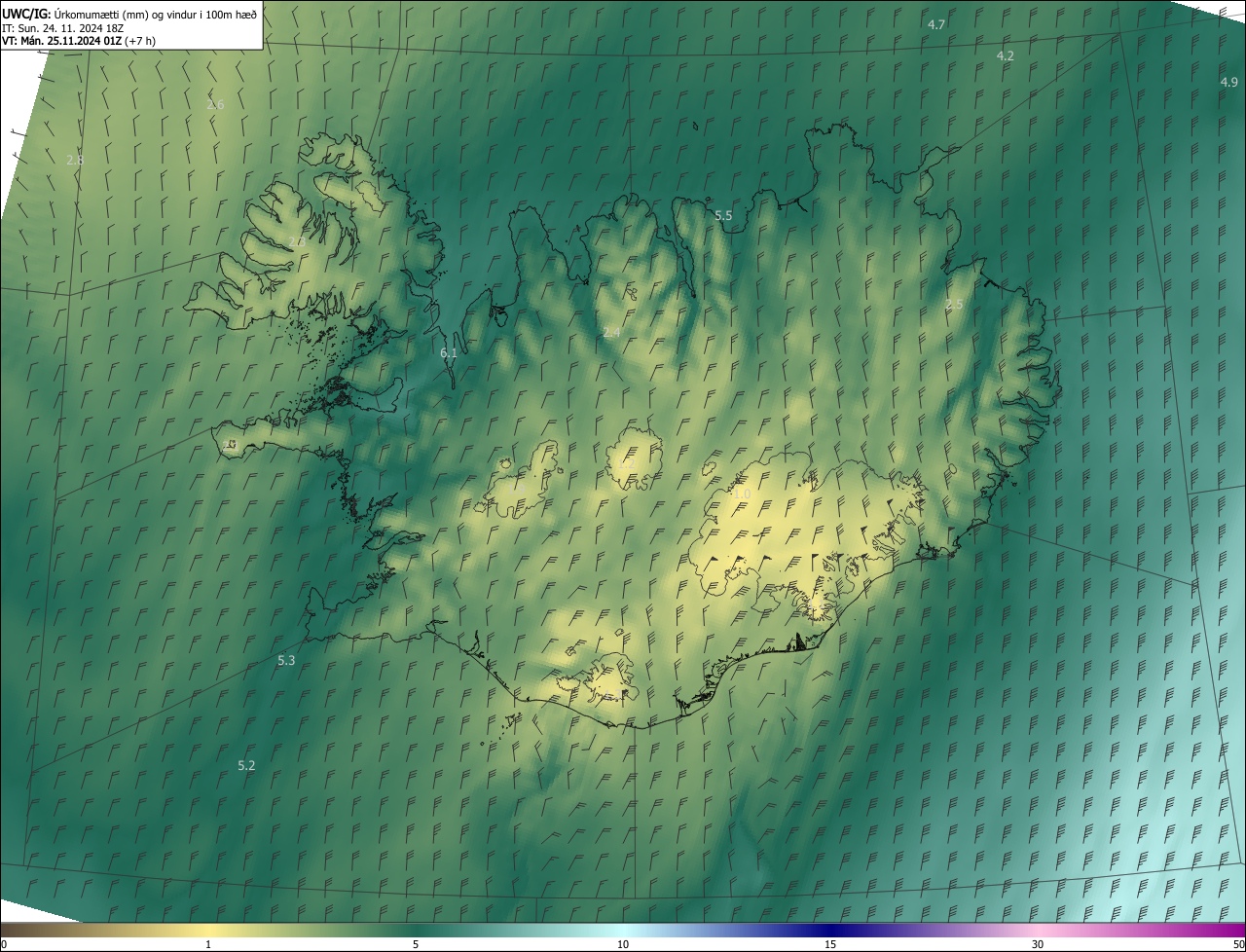Click the 'UWC/IG: Úrkomumætti (mm)' title line
Screen dimensions: 1246x952
click(129, 13)
